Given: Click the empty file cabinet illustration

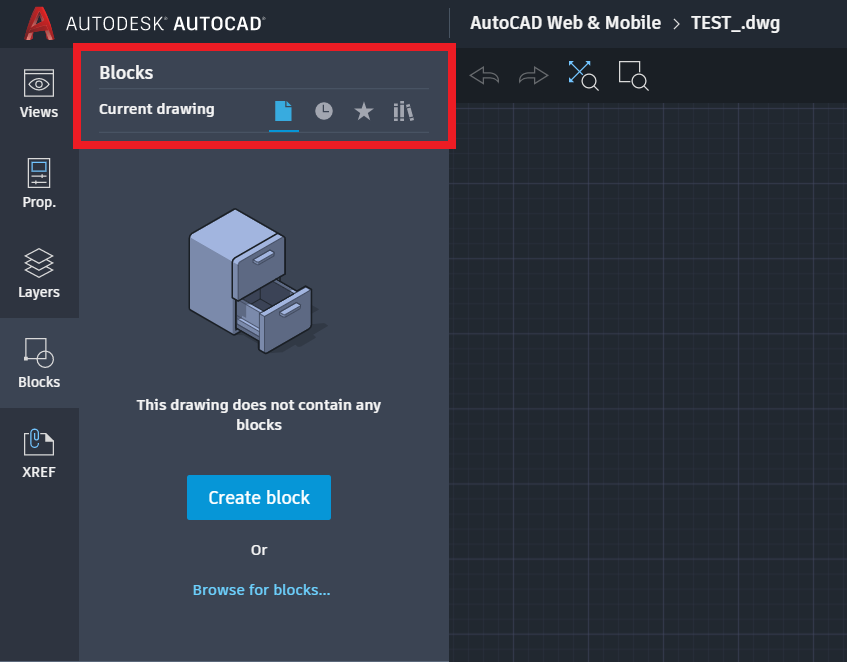Looking at the screenshot, I should pos(258,281).
